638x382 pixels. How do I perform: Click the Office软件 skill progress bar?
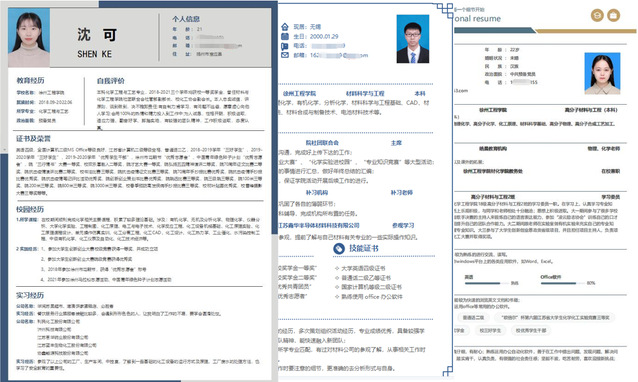tap(562, 283)
